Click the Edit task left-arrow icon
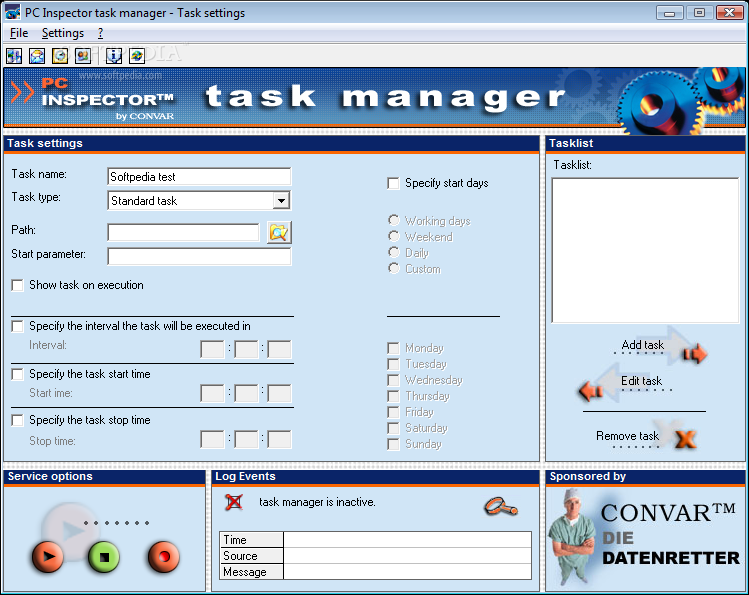This screenshot has width=749, height=595. (590, 391)
